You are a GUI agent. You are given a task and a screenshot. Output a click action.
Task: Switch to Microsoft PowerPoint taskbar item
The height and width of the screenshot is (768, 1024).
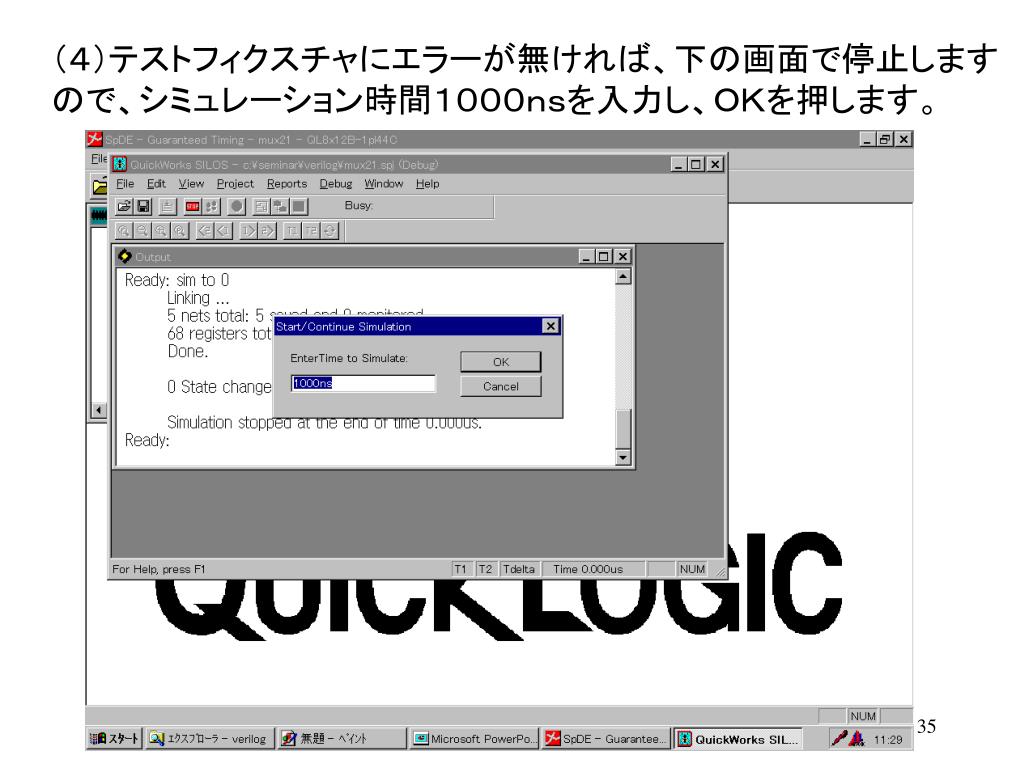[x=474, y=739]
